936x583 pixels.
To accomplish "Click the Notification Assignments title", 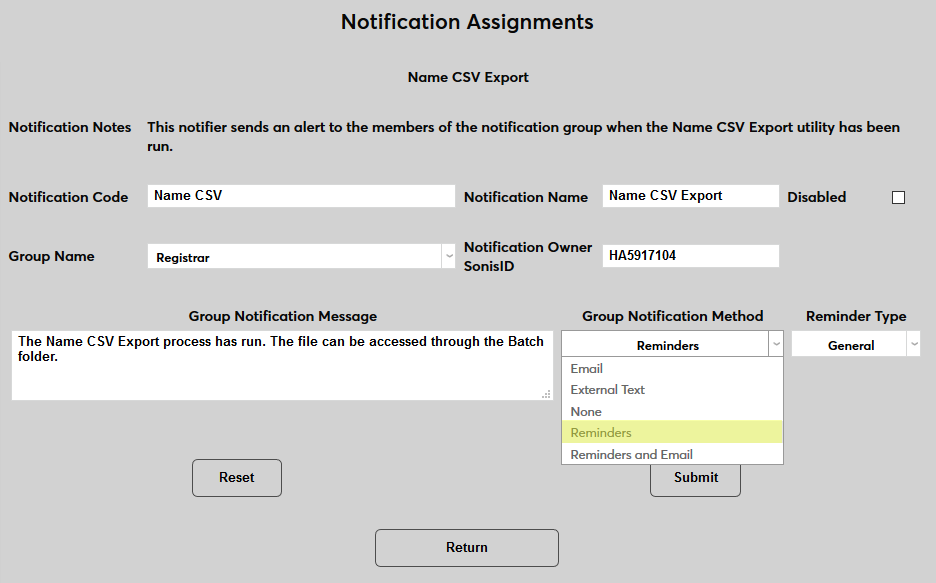I will click(x=467, y=22).
